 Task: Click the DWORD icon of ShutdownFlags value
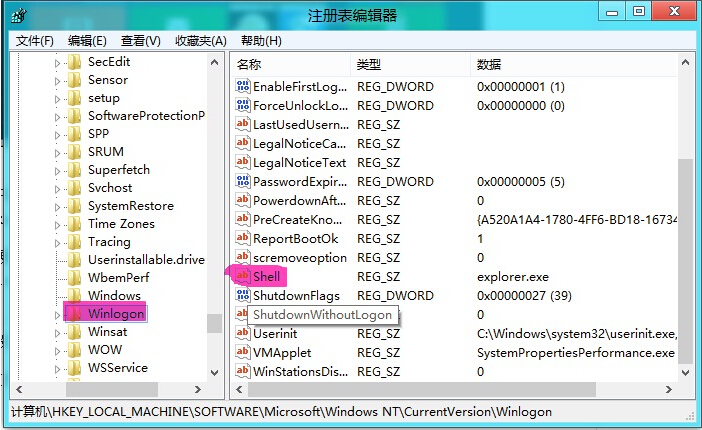[242, 295]
